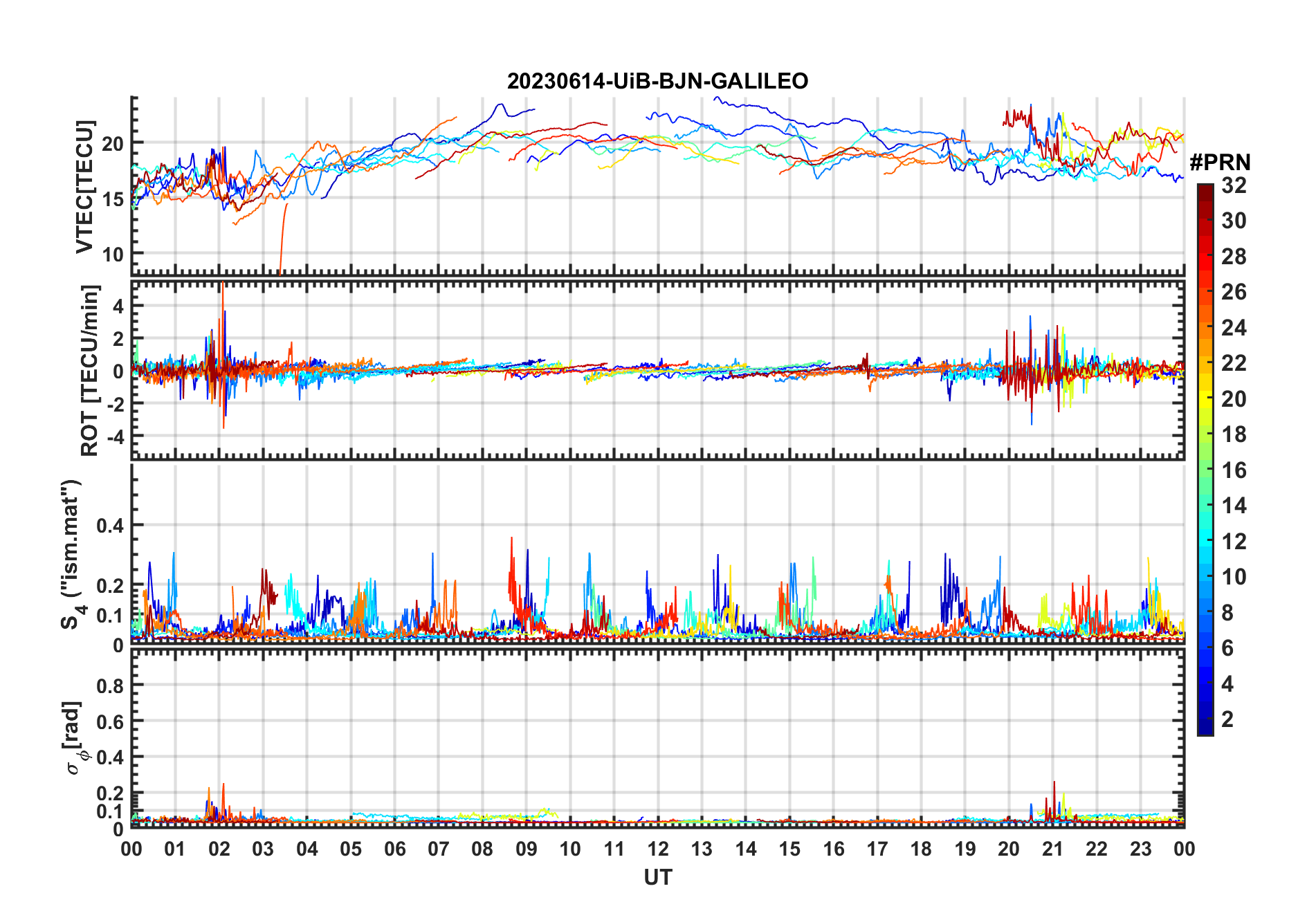Viewport: 1316px width, 920px height.
Task: Click the PRN colorbar scale
Action: [x=1205, y=459]
